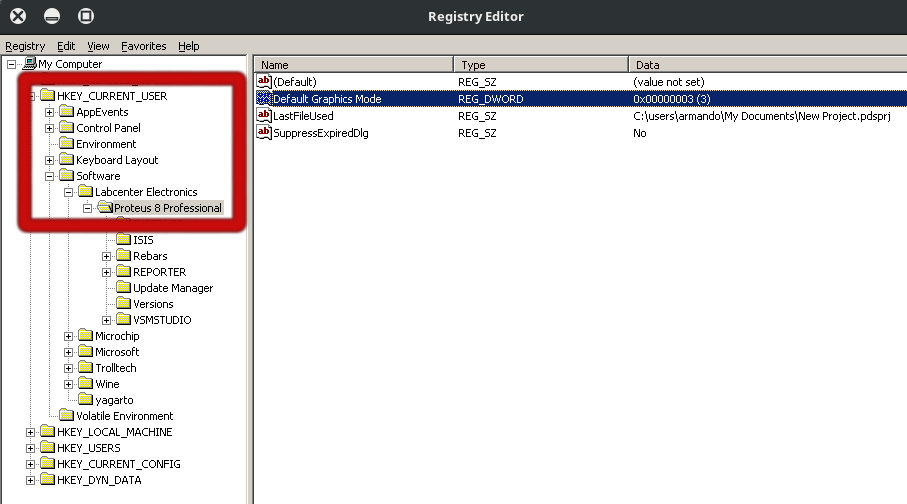Select the Labcenter Electronics key
907x504 pixels.
pos(146,192)
